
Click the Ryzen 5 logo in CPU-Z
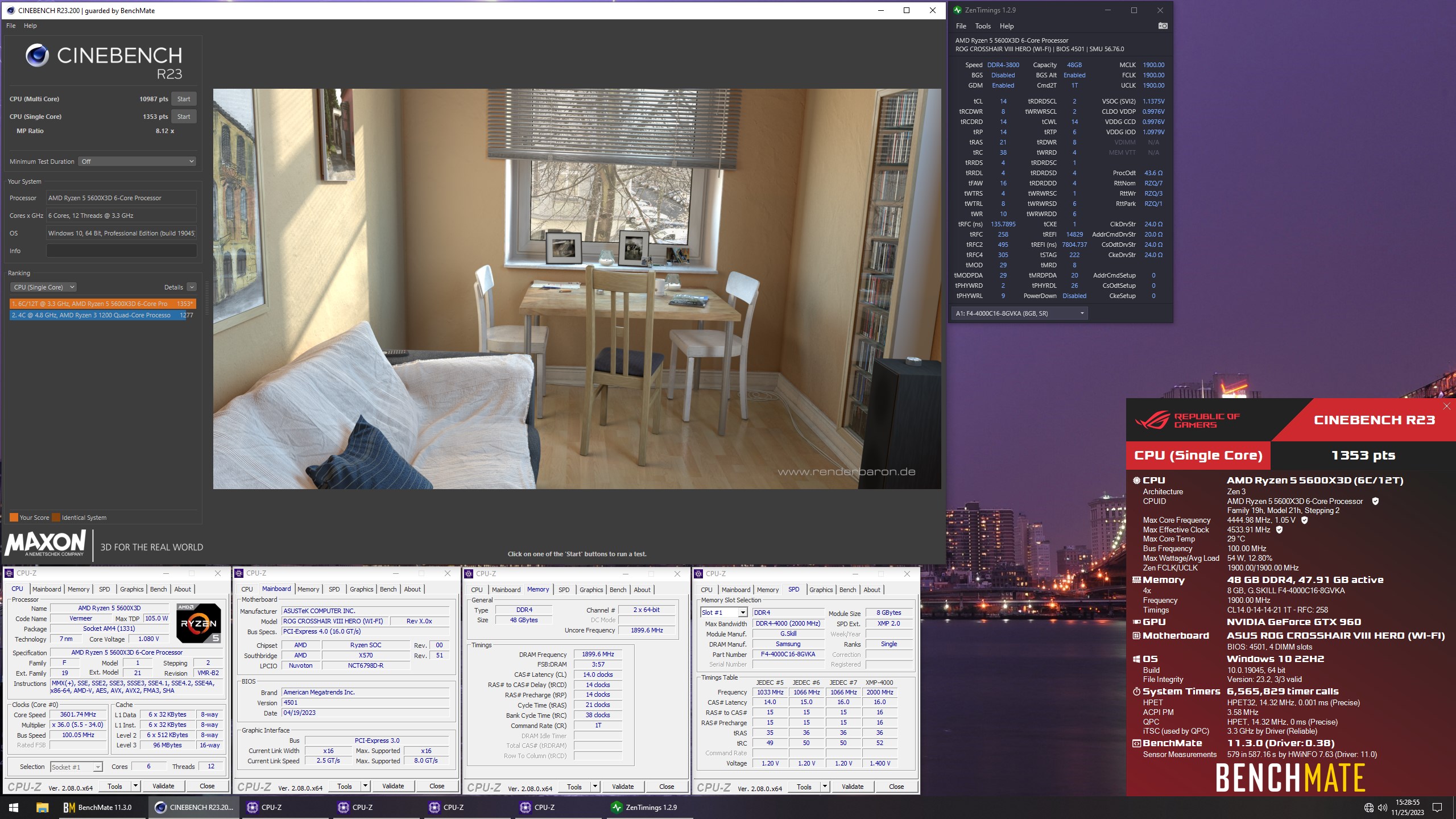pyautogui.click(x=198, y=623)
